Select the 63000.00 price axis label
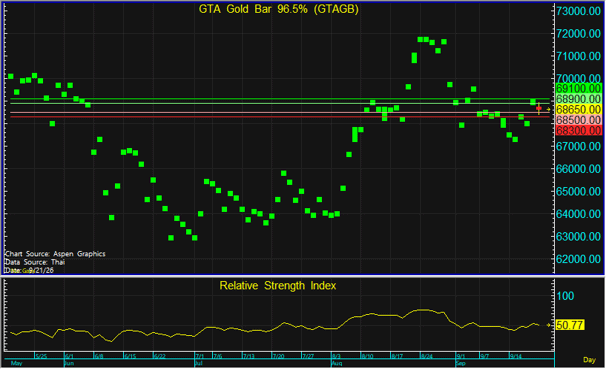Screen dimensions: 606x369 [579, 236]
